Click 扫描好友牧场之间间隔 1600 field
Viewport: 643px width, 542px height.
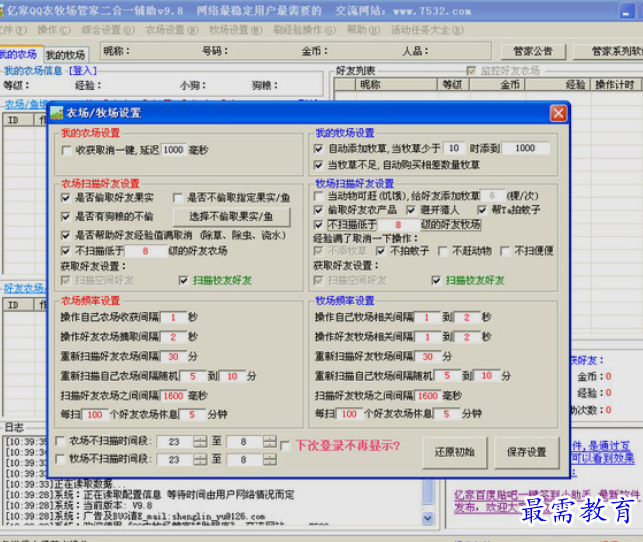(428, 396)
